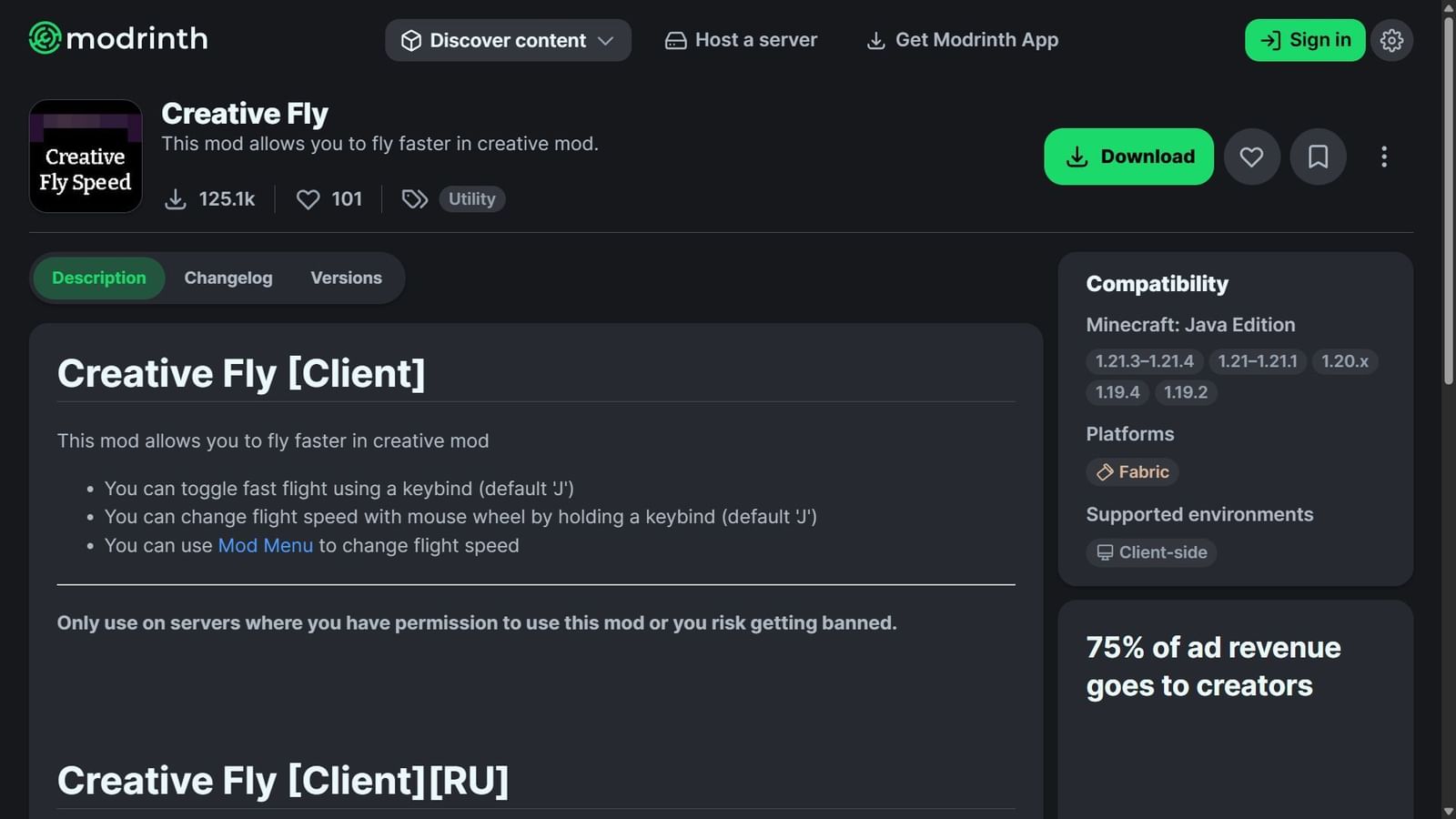The image size is (1456, 819).
Task: Open the Mod Menu link
Action: click(x=266, y=545)
